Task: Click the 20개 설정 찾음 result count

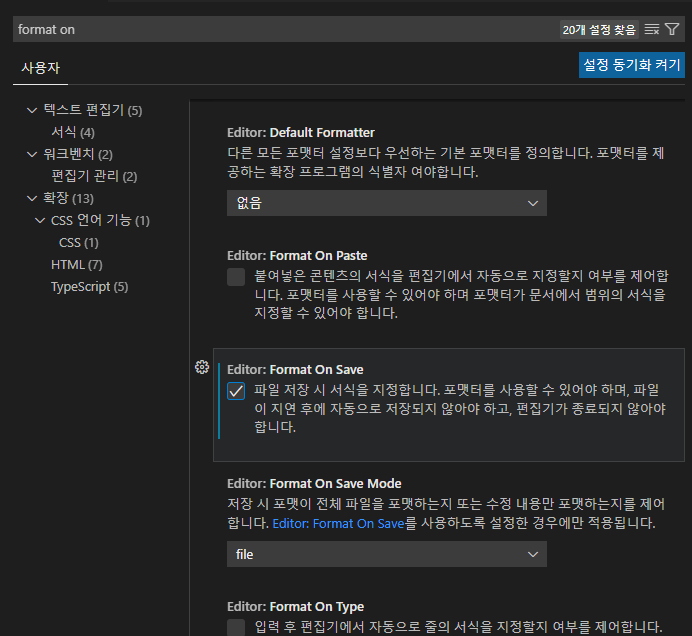Action: coord(599,30)
